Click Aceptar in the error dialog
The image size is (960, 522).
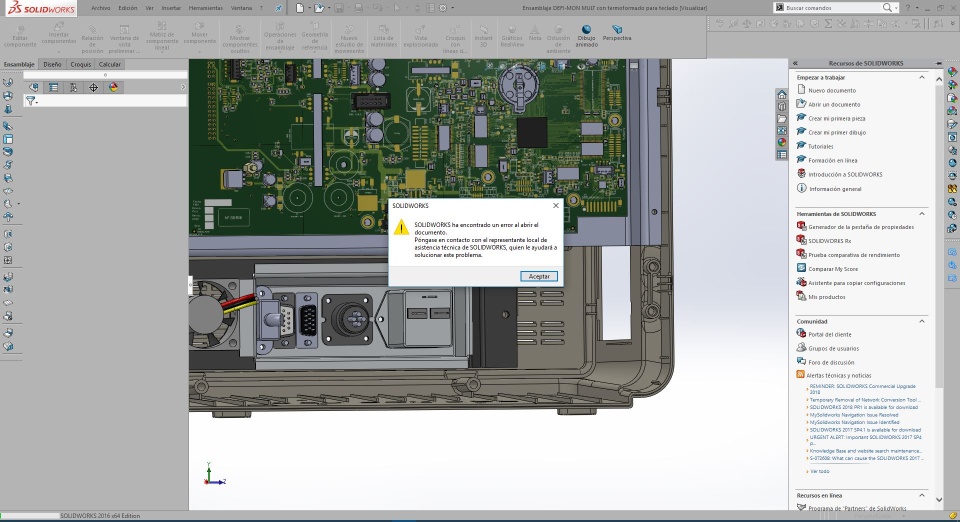point(539,276)
